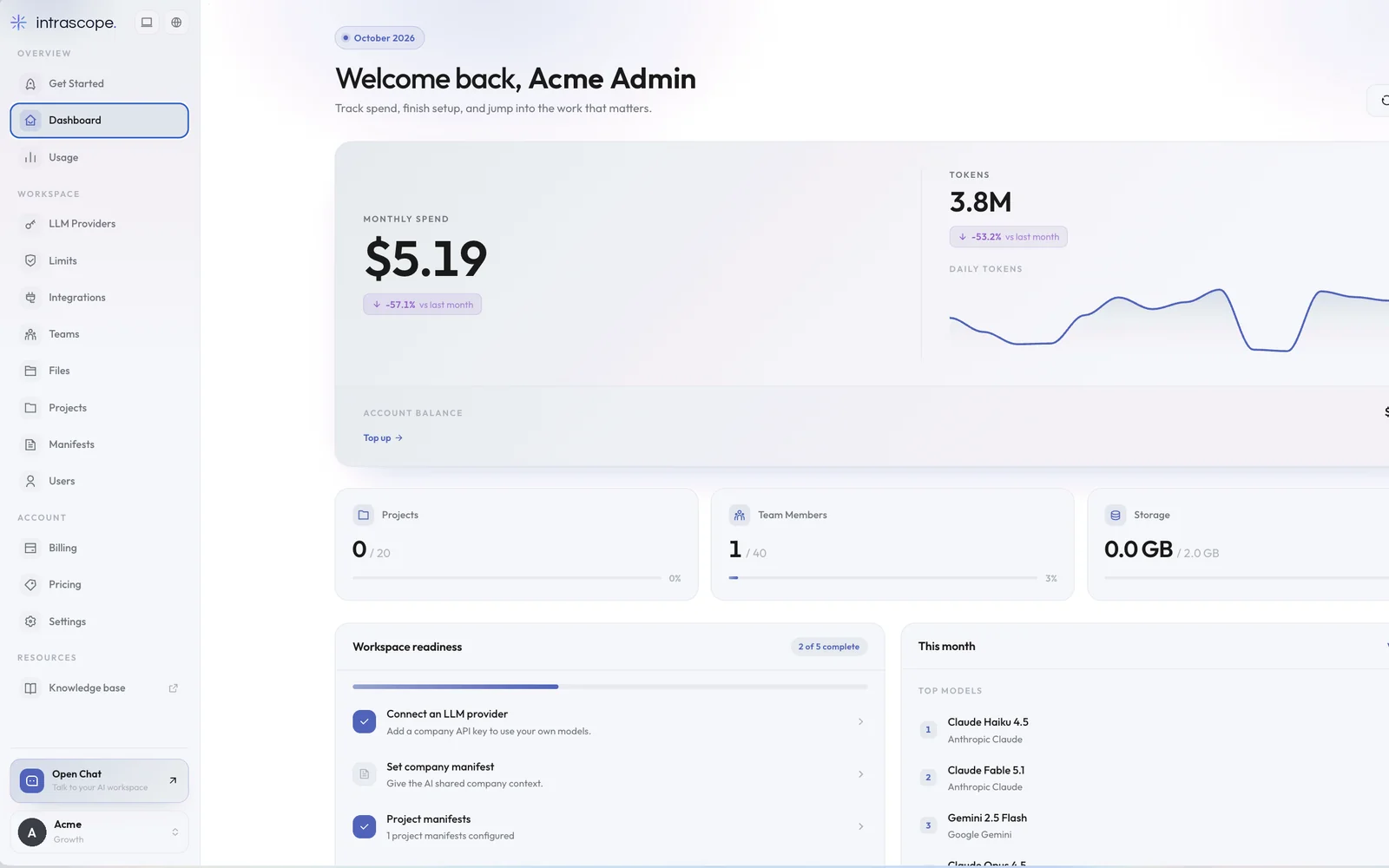Screen dimensions: 1389x868
Task: Open the Dashboard page
Action: [x=99, y=121]
